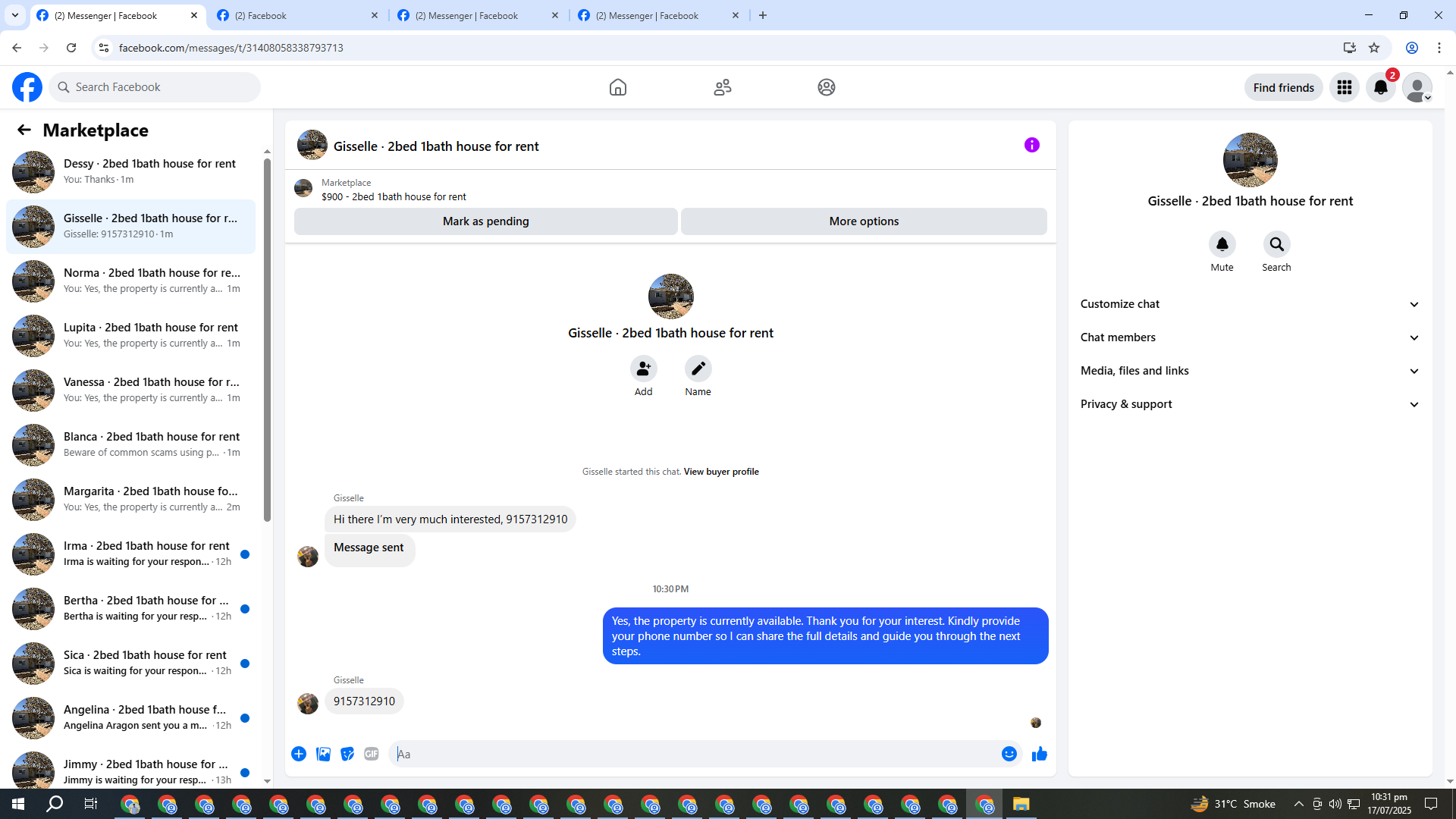This screenshot has width=1456, height=819.
Task: Go to the Home feed icon
Action: click(618, 87)
